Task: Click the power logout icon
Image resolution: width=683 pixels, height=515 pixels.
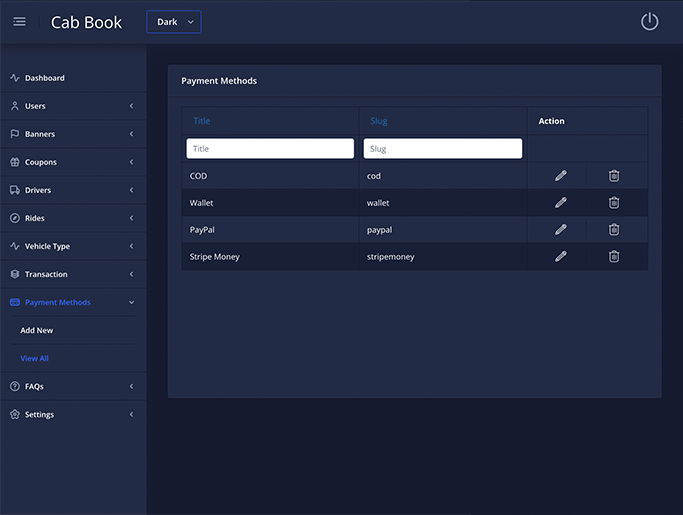Action: coord(649,22)
